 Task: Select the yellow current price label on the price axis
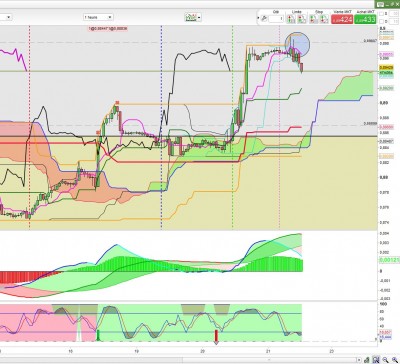[387, 68]
